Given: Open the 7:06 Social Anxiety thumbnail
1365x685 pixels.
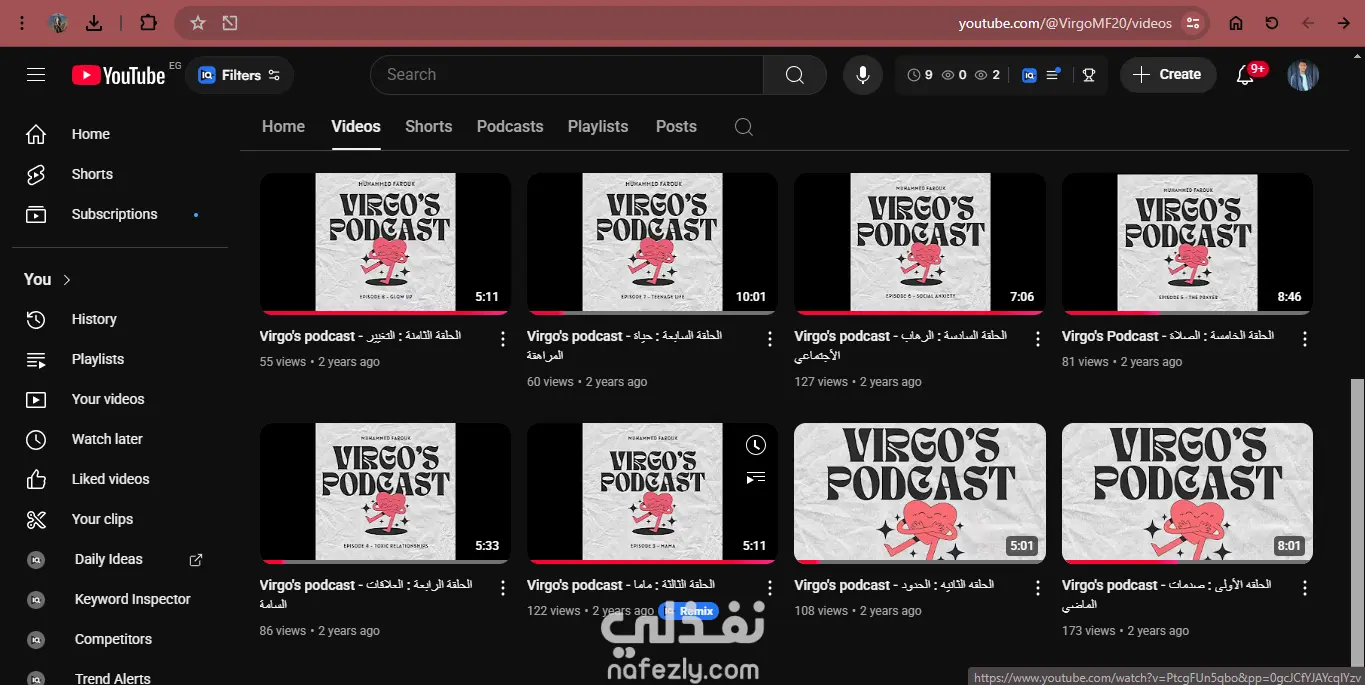Looking at the screenshot, I should [x=920, y=243].
